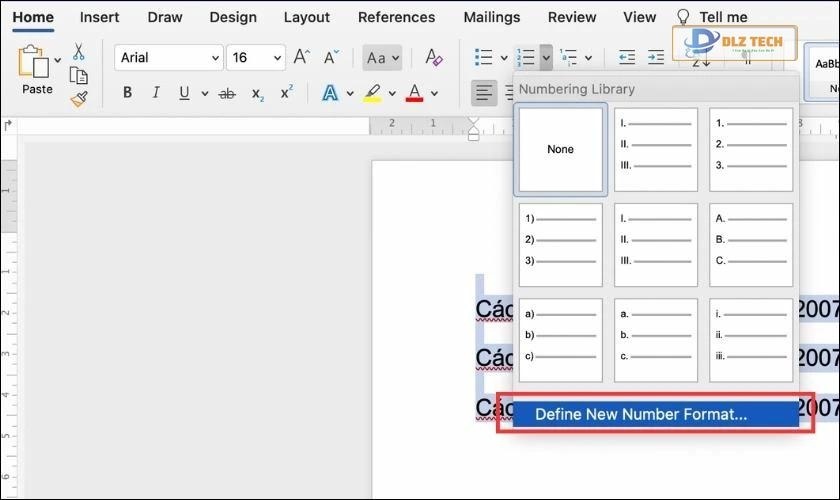Toggle bold formatting
Image resolution: width=840 pixels, height=500 pixels.
coord(127,93)
